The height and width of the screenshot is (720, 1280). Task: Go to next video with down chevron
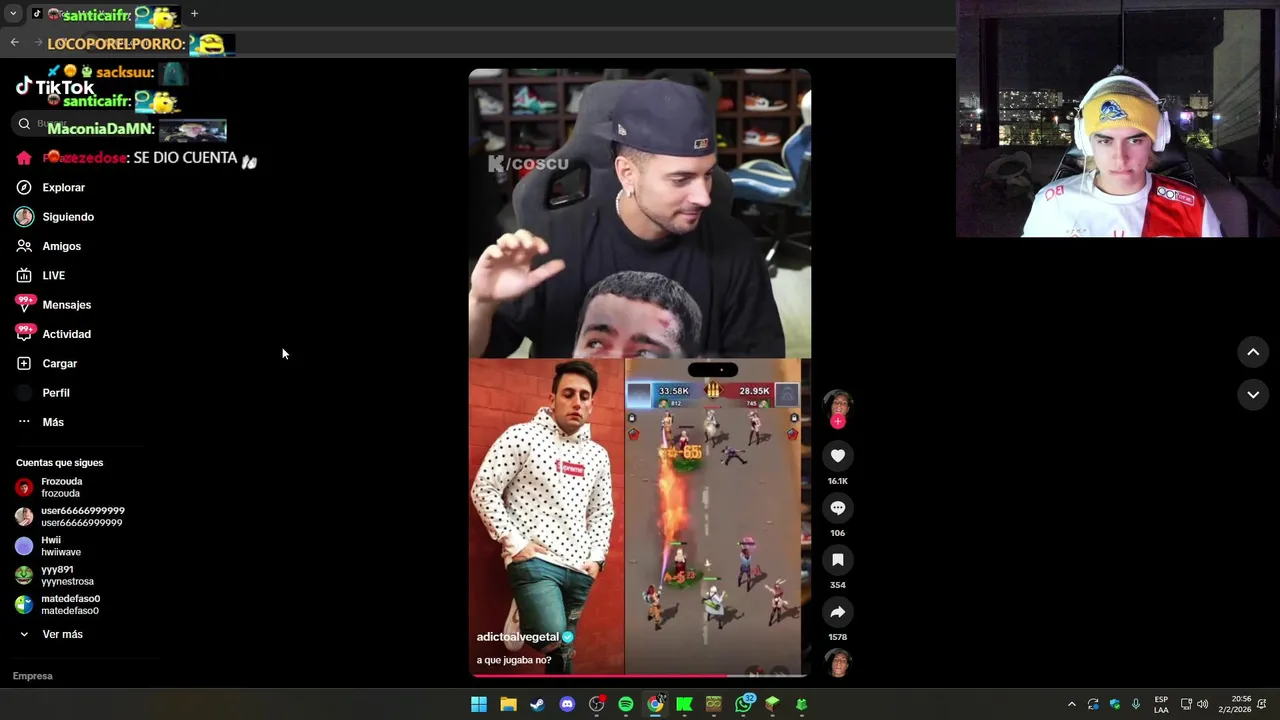coord(1253,395)
